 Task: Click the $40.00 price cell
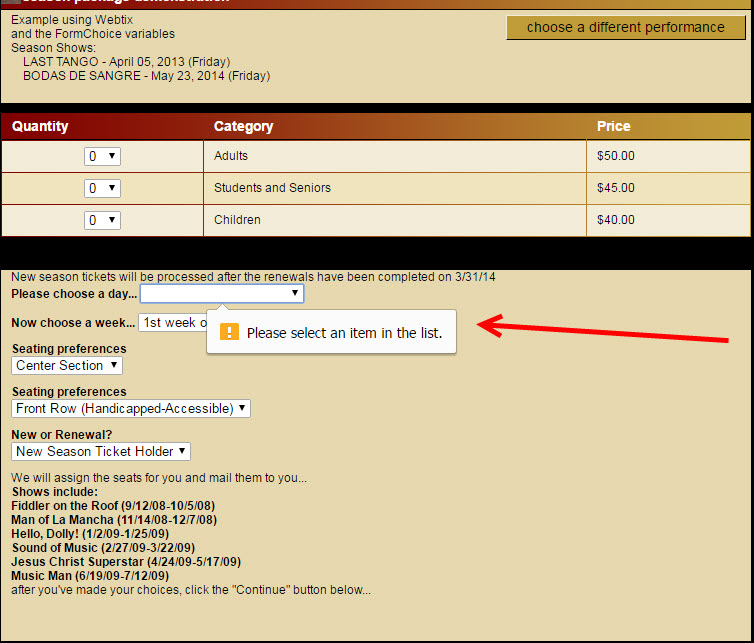click(x=668, y=220)
